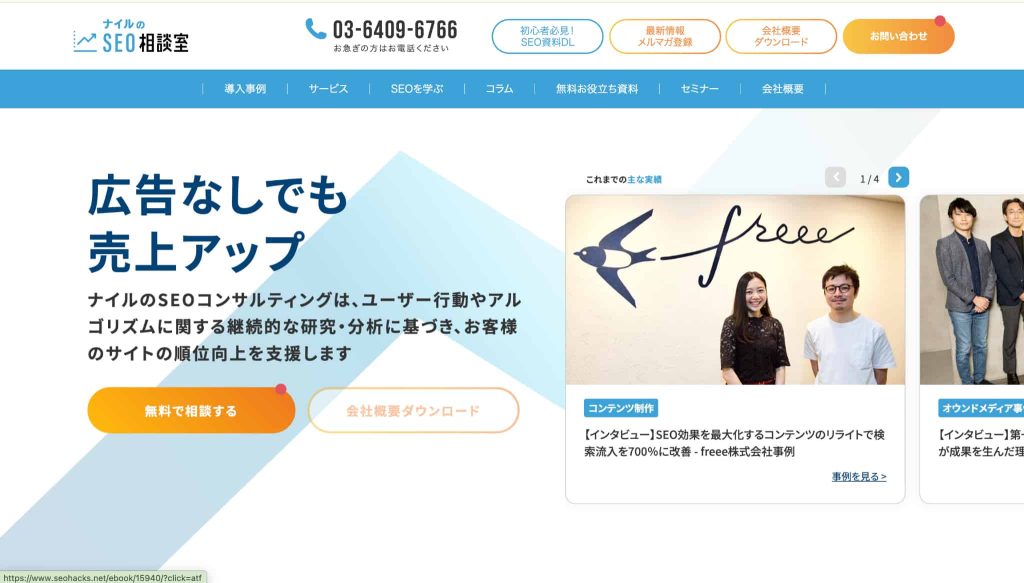Open 無料お役立ち資料 in navigation

point(597,89)
